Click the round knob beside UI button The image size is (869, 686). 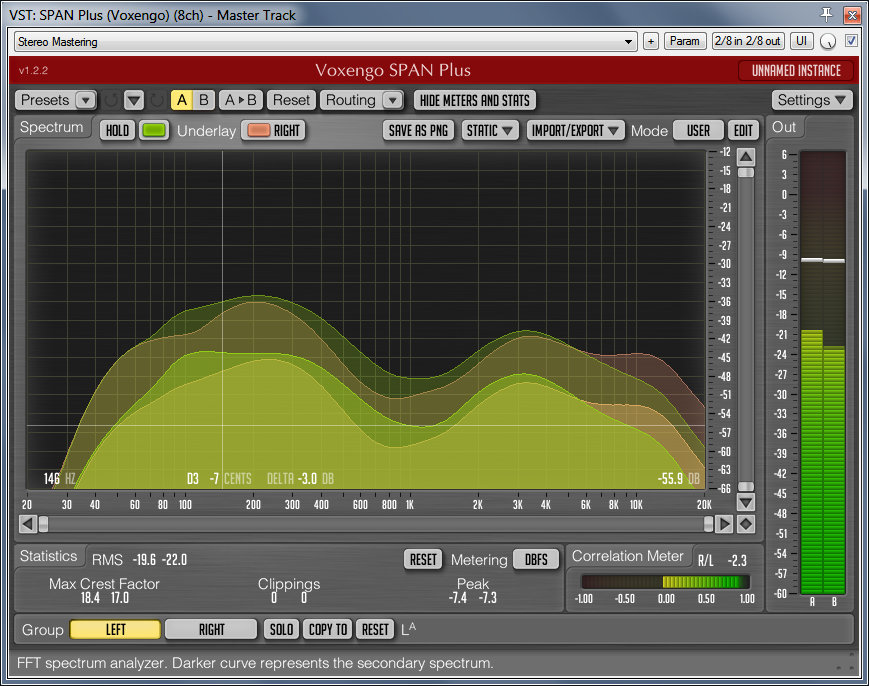point(827,42)
